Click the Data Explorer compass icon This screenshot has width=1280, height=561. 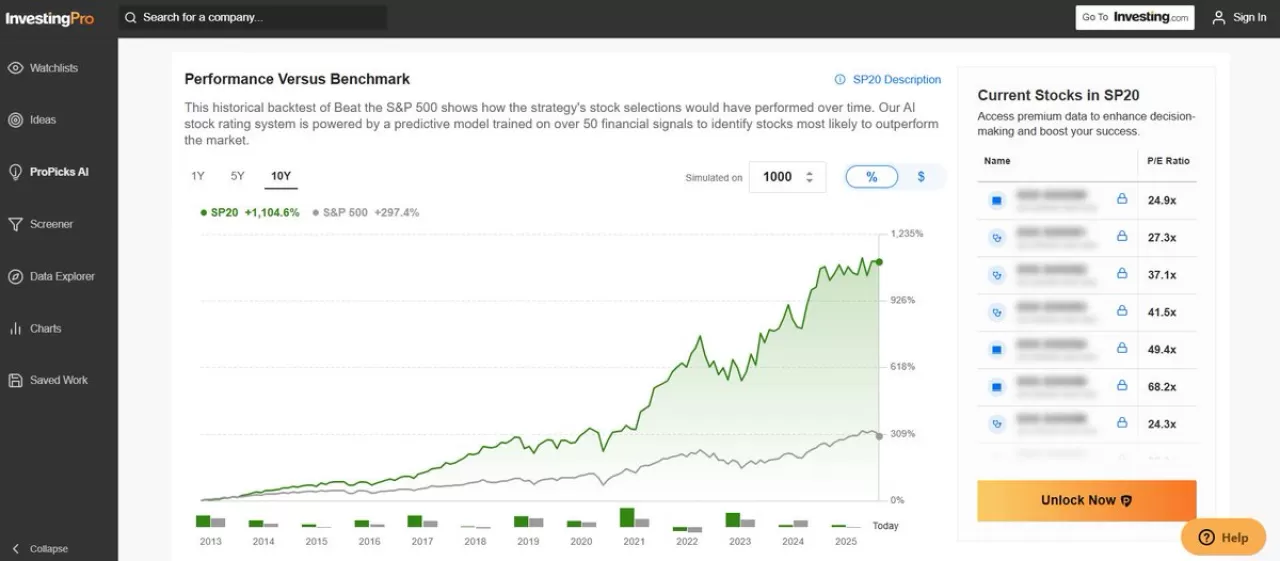point(15,276)
